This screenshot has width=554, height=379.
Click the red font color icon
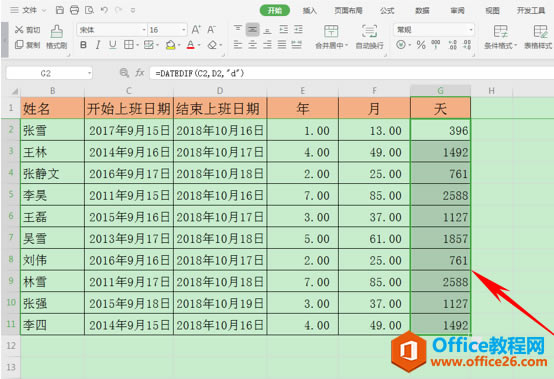pyautogui.click(x=190, y=45)
